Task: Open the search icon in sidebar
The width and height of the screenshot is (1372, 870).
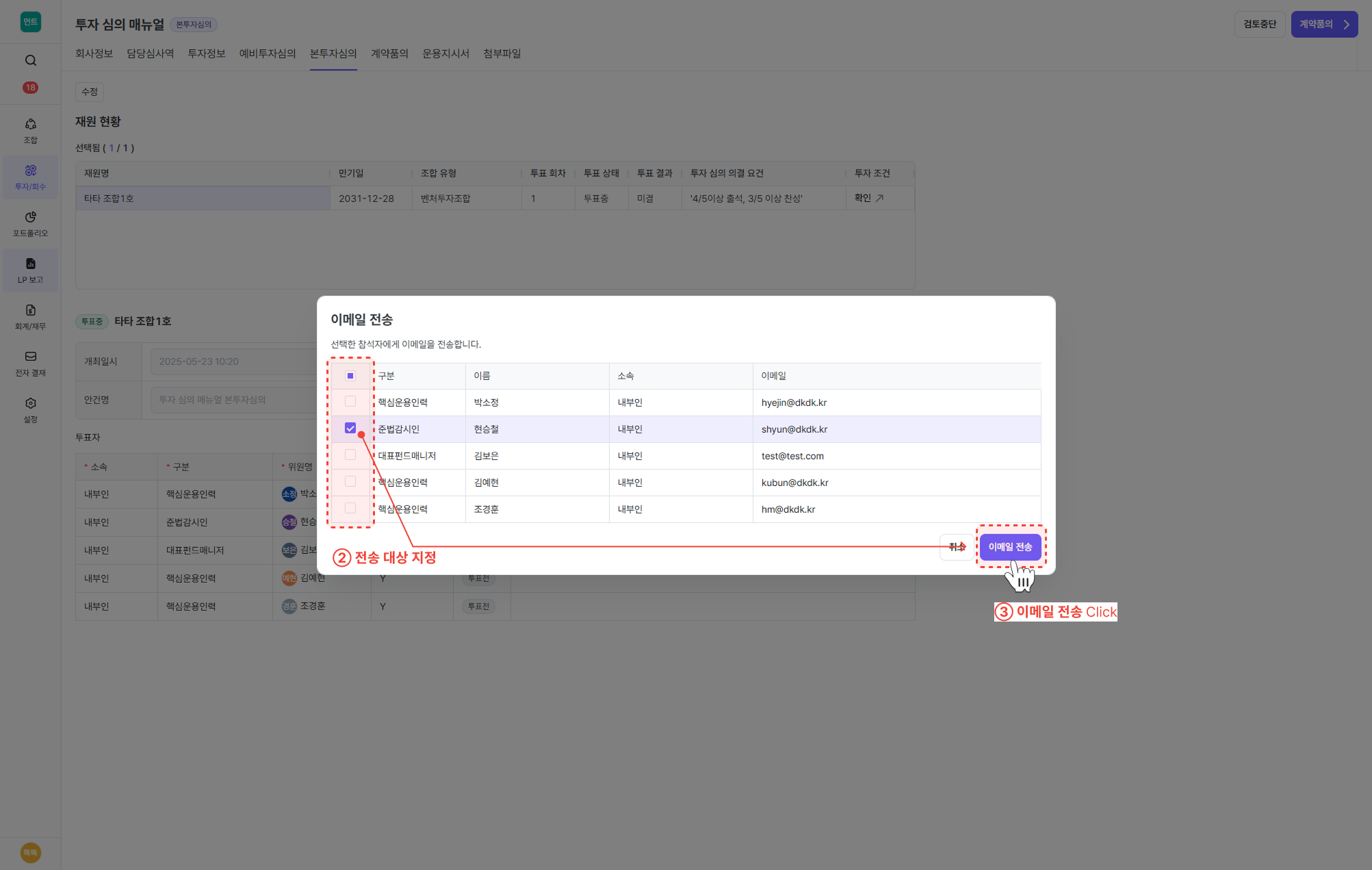Action: [x=30, y=60]
